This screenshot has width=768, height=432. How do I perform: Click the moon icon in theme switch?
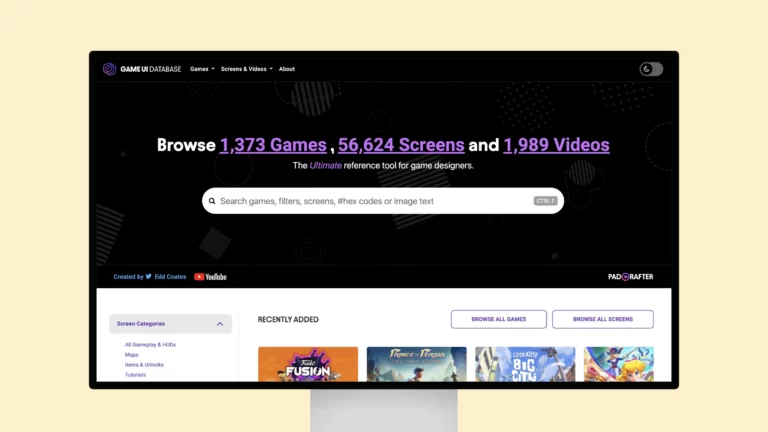tap(647, 69)
